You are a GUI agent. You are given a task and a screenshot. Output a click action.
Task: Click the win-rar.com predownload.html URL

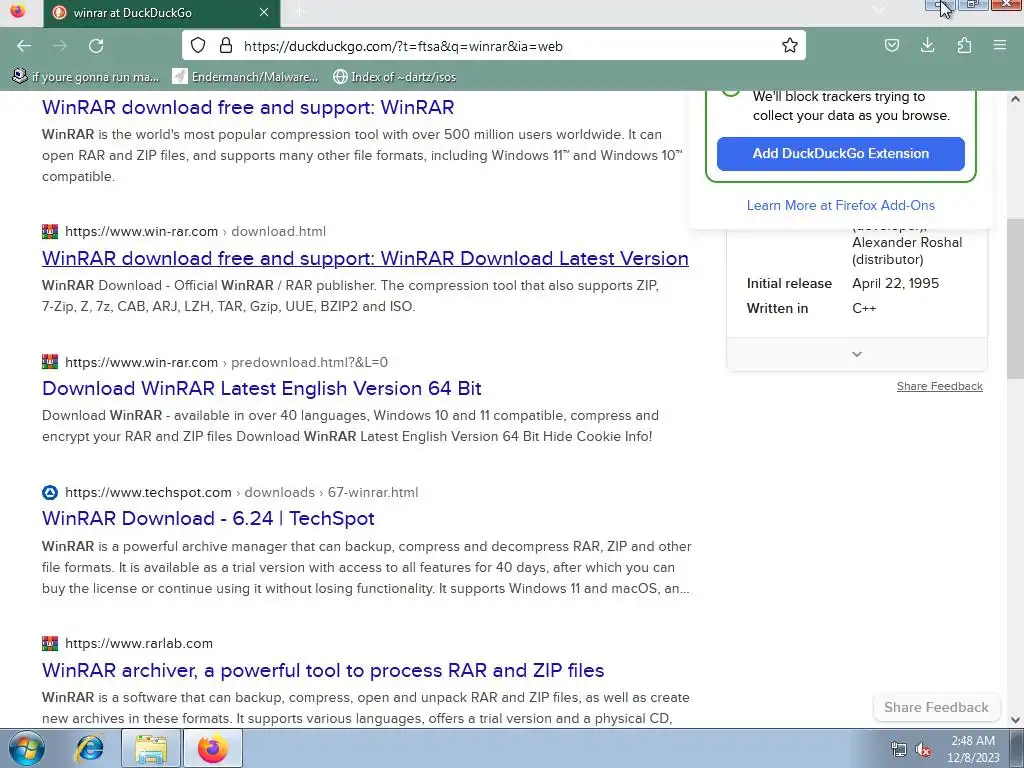click(227, 362)
